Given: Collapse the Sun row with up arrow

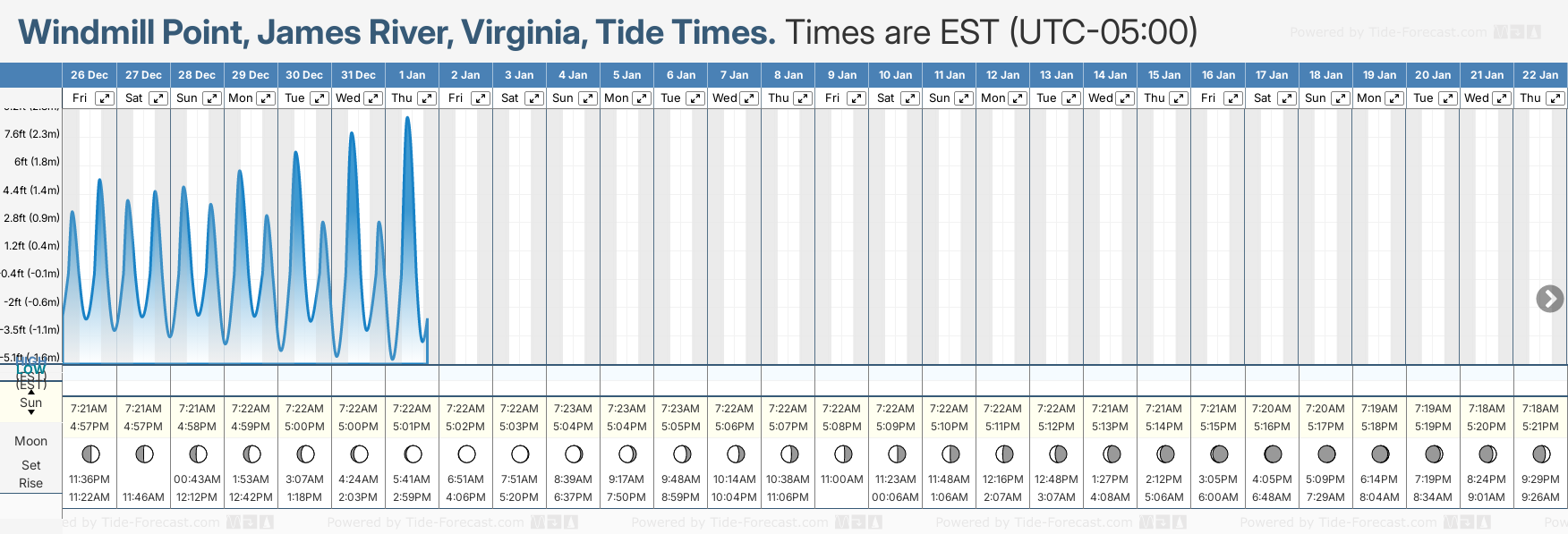Looking at the screenshot, I should click(x=31, y=391).
